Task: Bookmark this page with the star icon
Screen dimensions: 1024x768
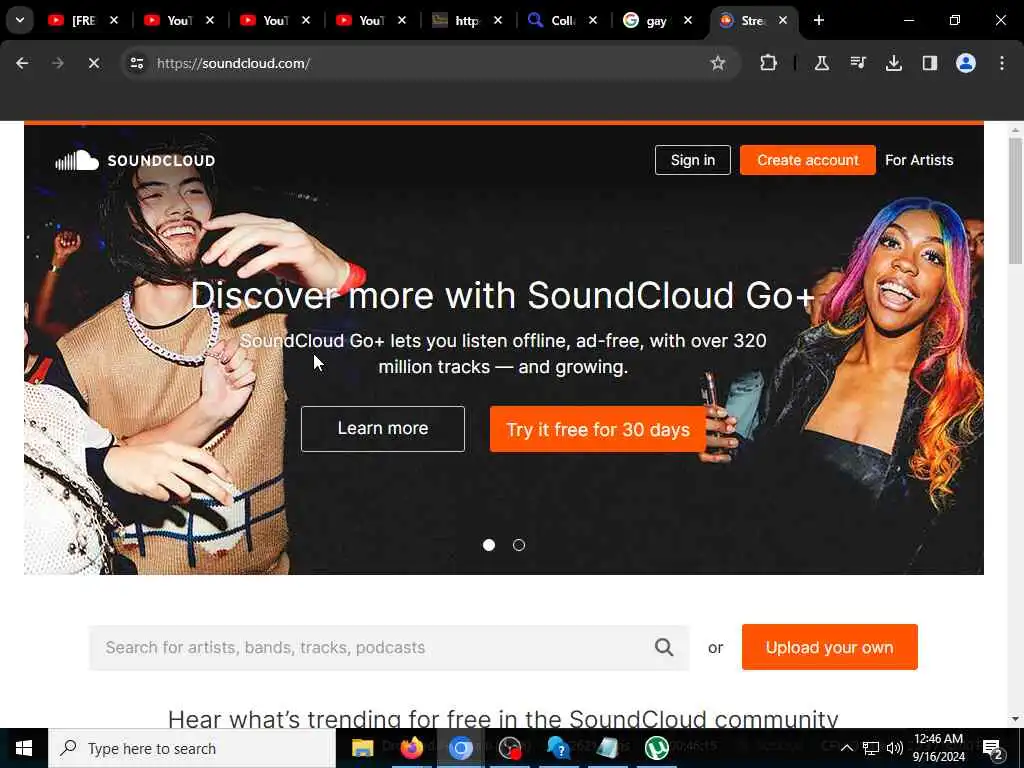Action: [x=718, y=63]
